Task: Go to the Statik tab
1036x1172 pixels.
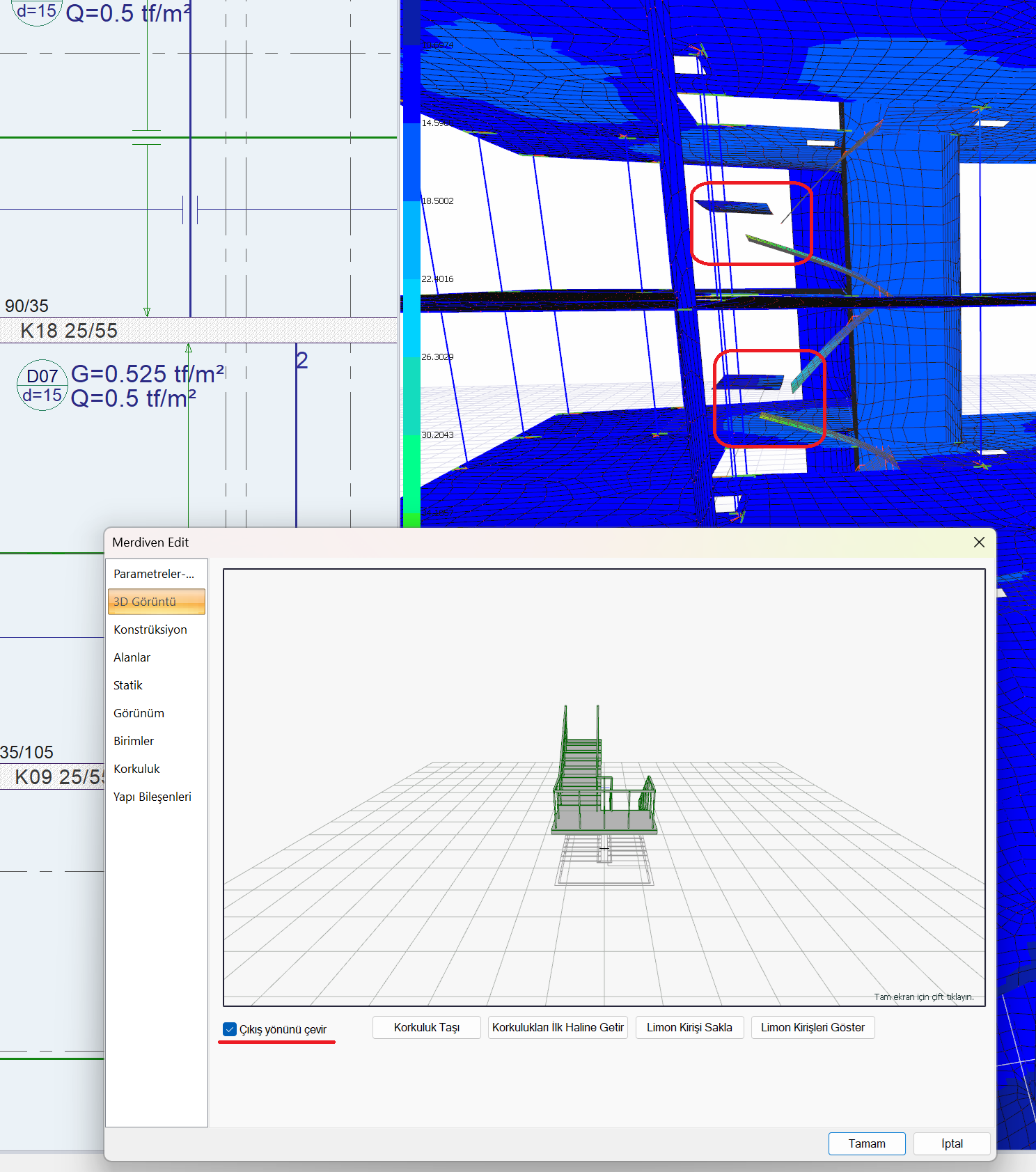Action: [x=128, y=685]
